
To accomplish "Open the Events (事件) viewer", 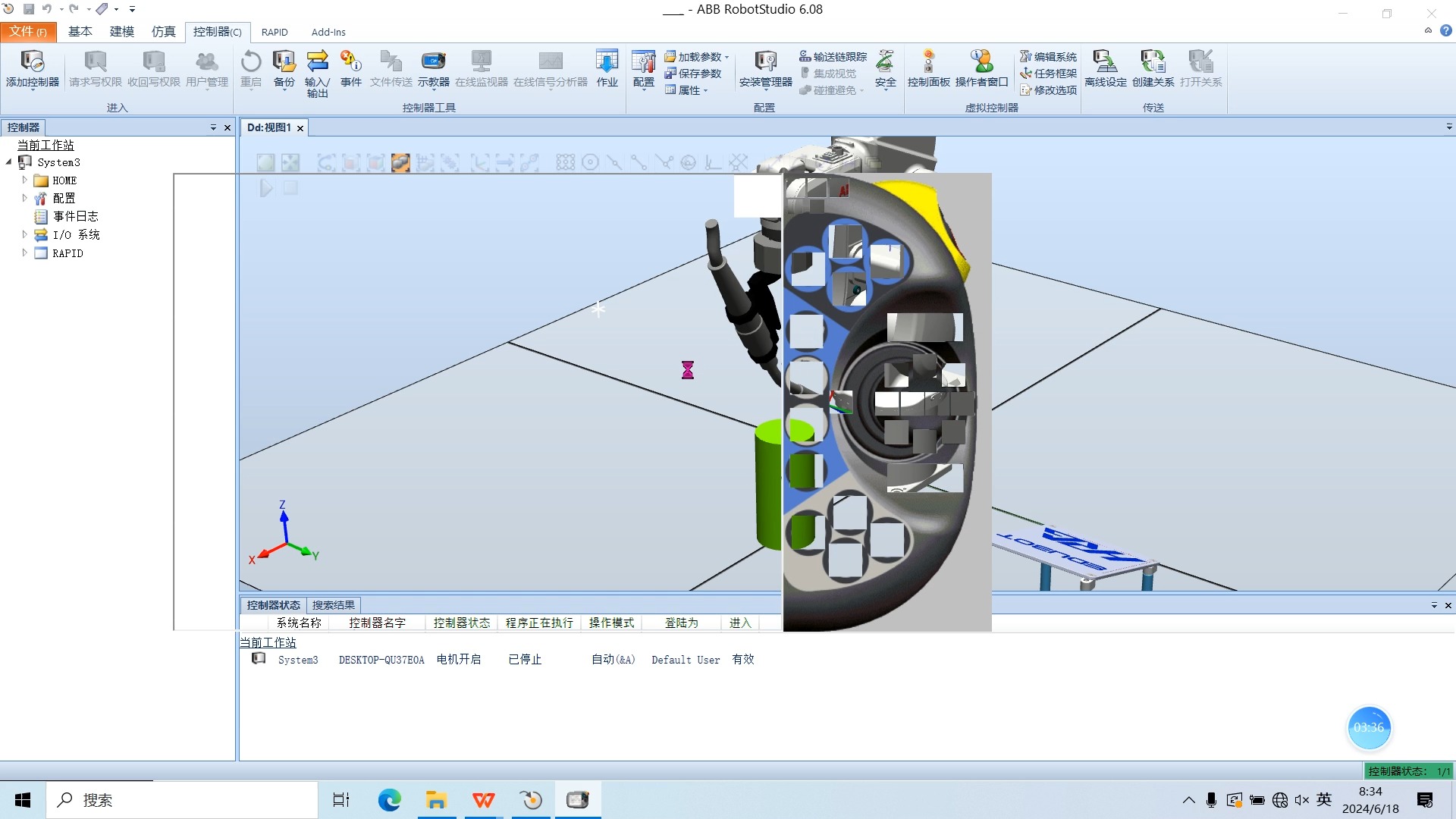I will 351,68.
